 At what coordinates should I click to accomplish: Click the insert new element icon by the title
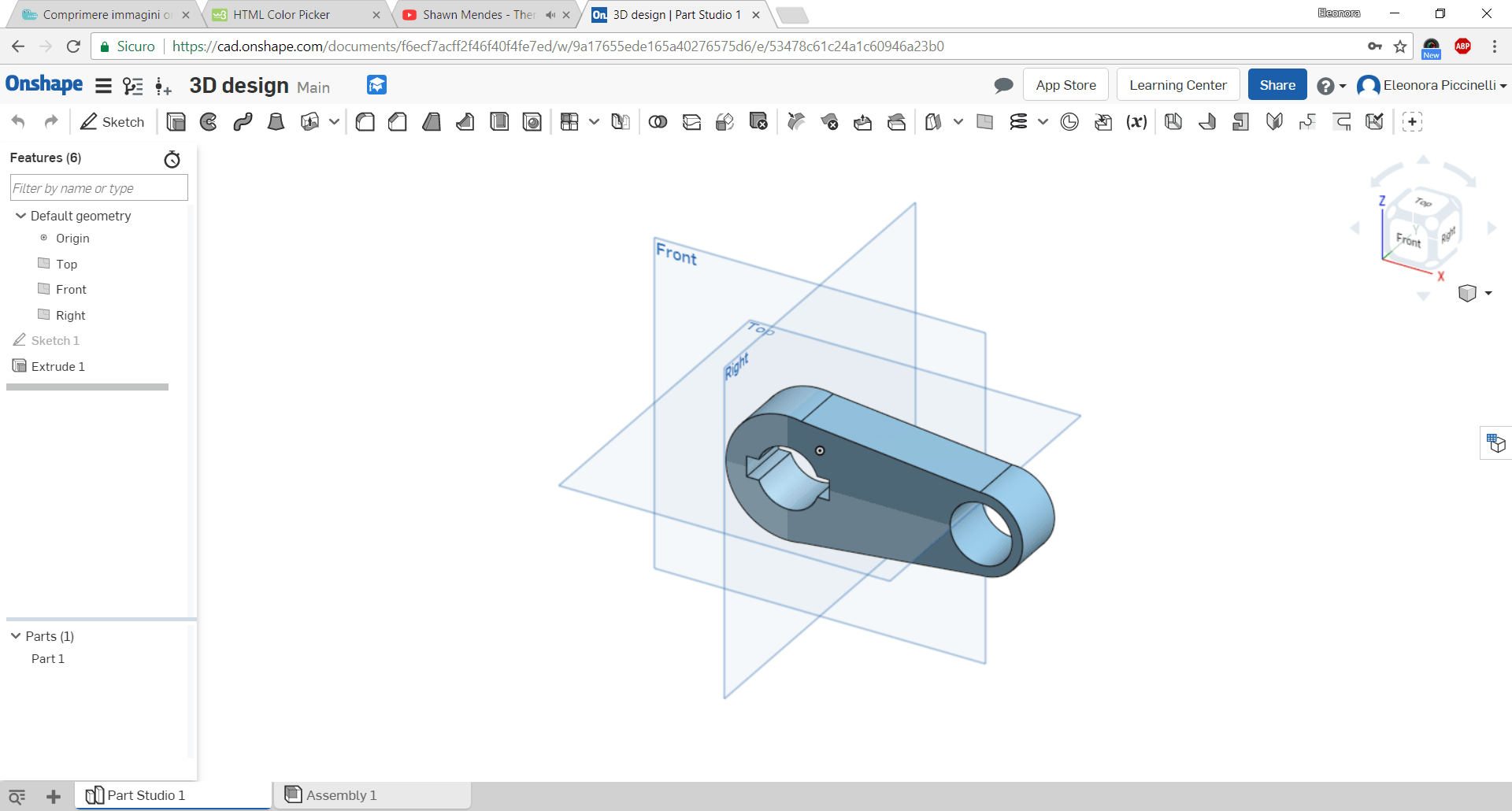click(163, 86)
